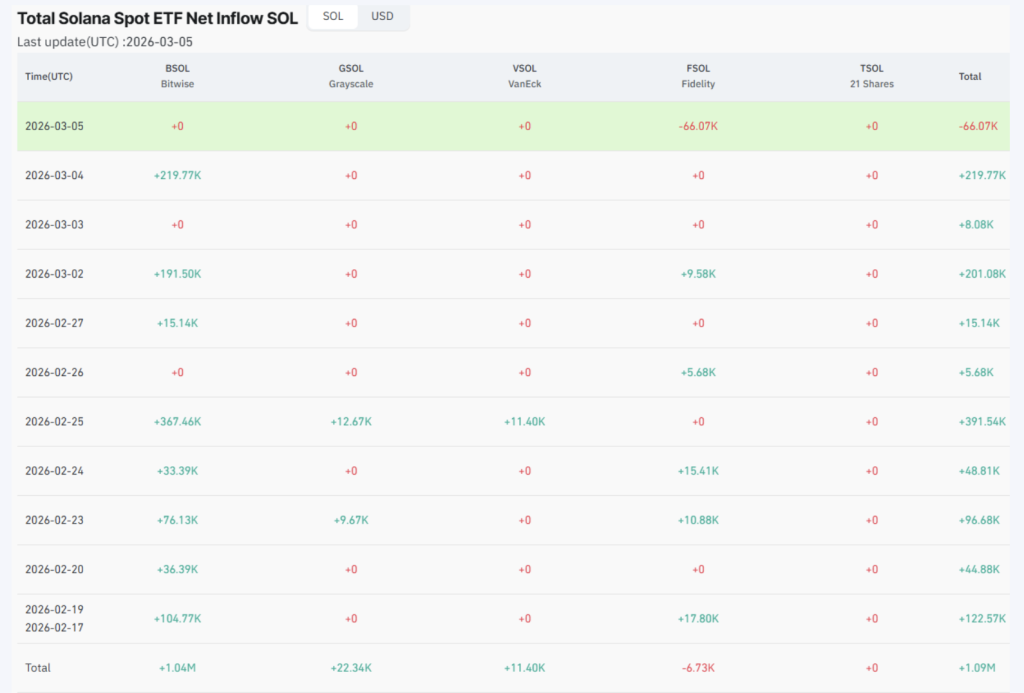This screenshot has height=693, width=1024.
Task: Click the GSOL Grayscale column header
Action: [x=351, y=76]
